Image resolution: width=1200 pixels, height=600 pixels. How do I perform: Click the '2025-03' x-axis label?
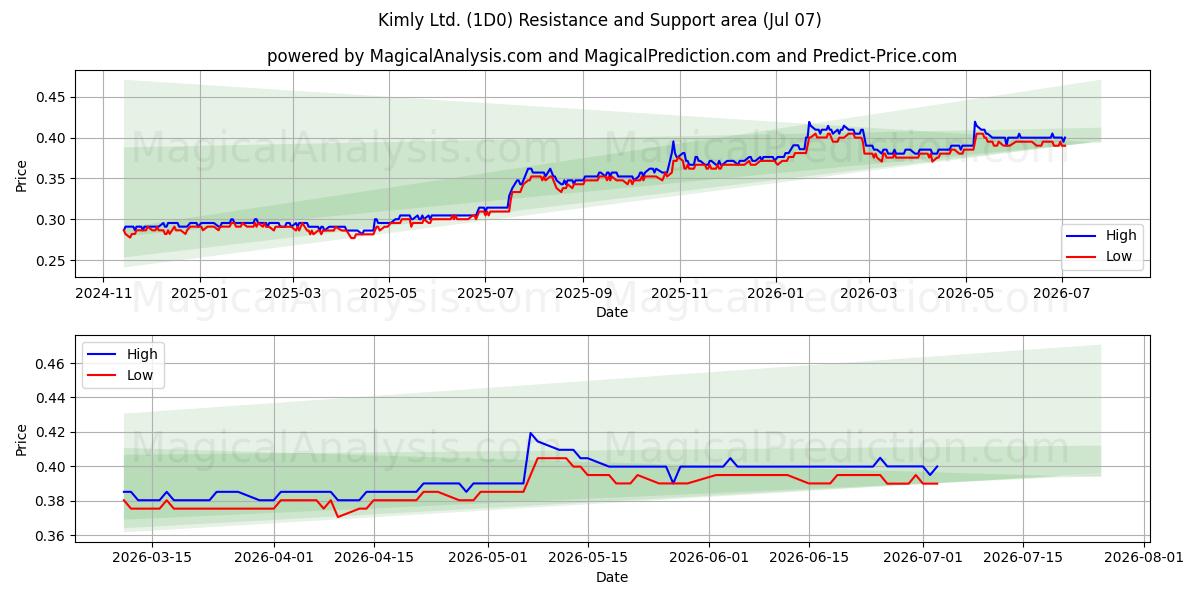292,293
